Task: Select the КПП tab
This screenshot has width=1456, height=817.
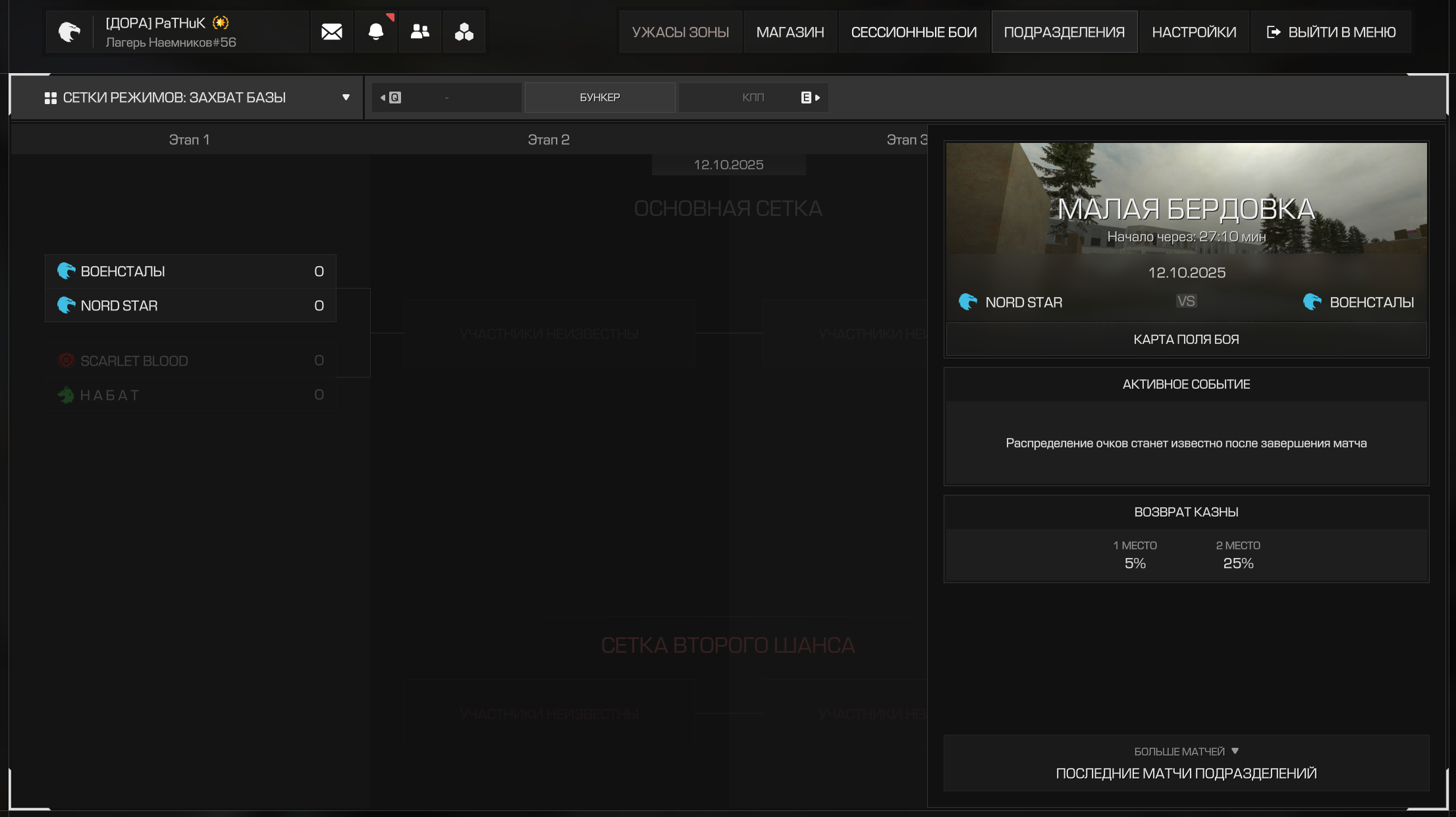Action: point(753,98)
